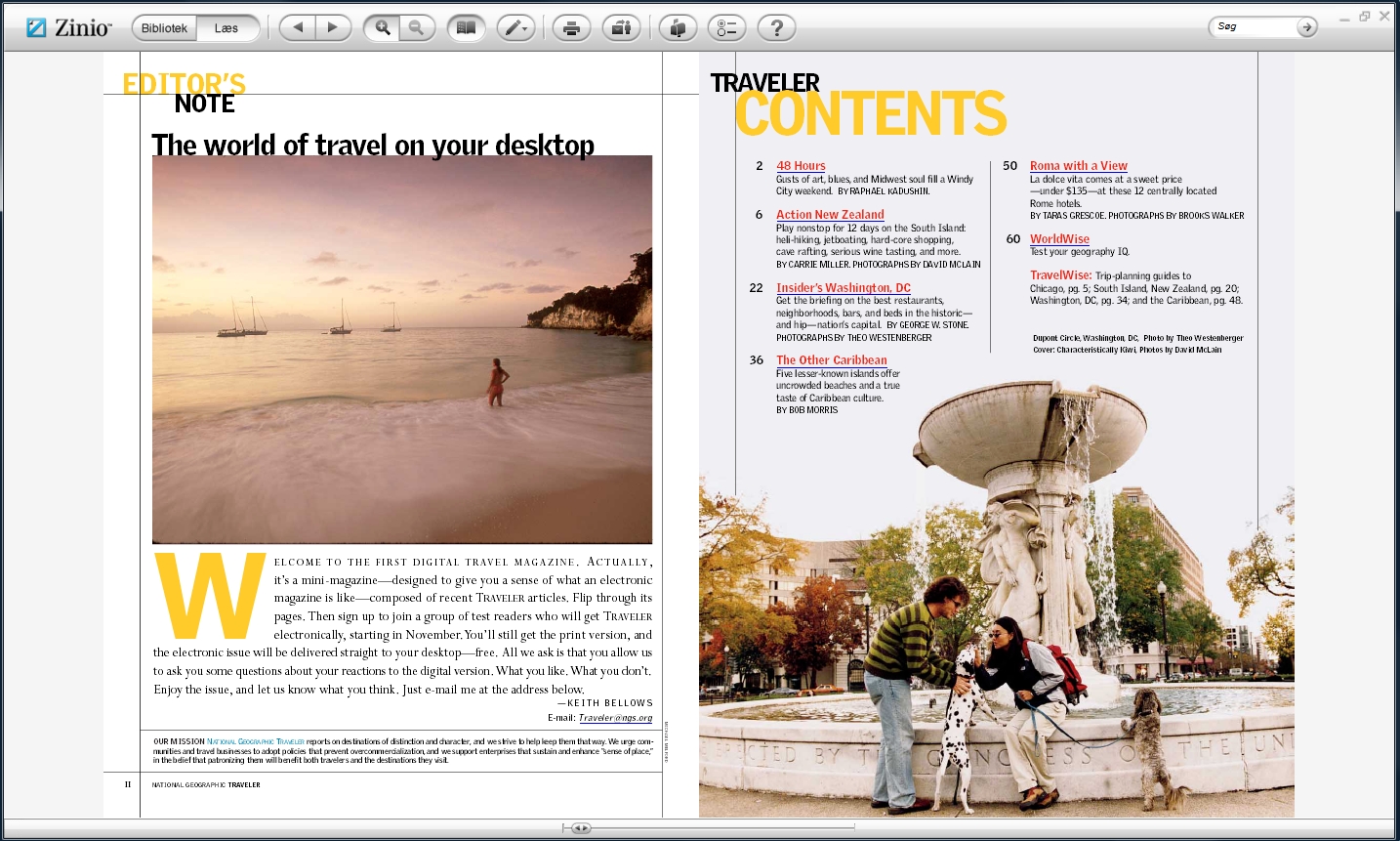Open the options list icon

click(x=726, y=28)
